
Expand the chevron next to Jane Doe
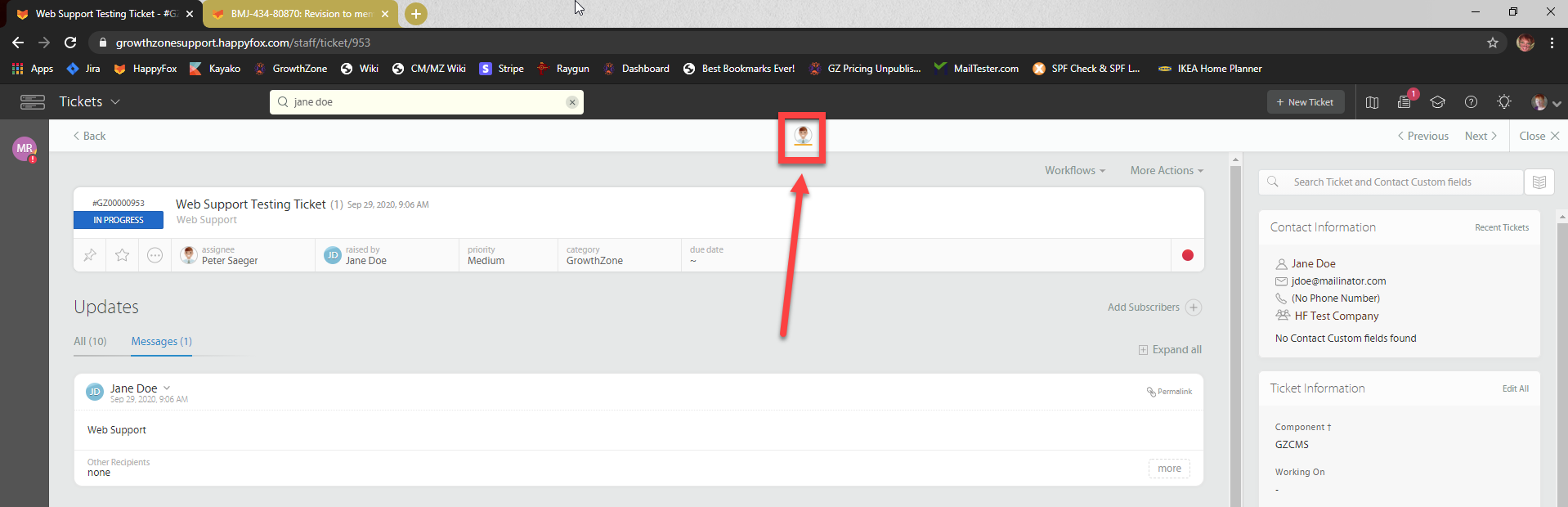[x=167, y=388]
